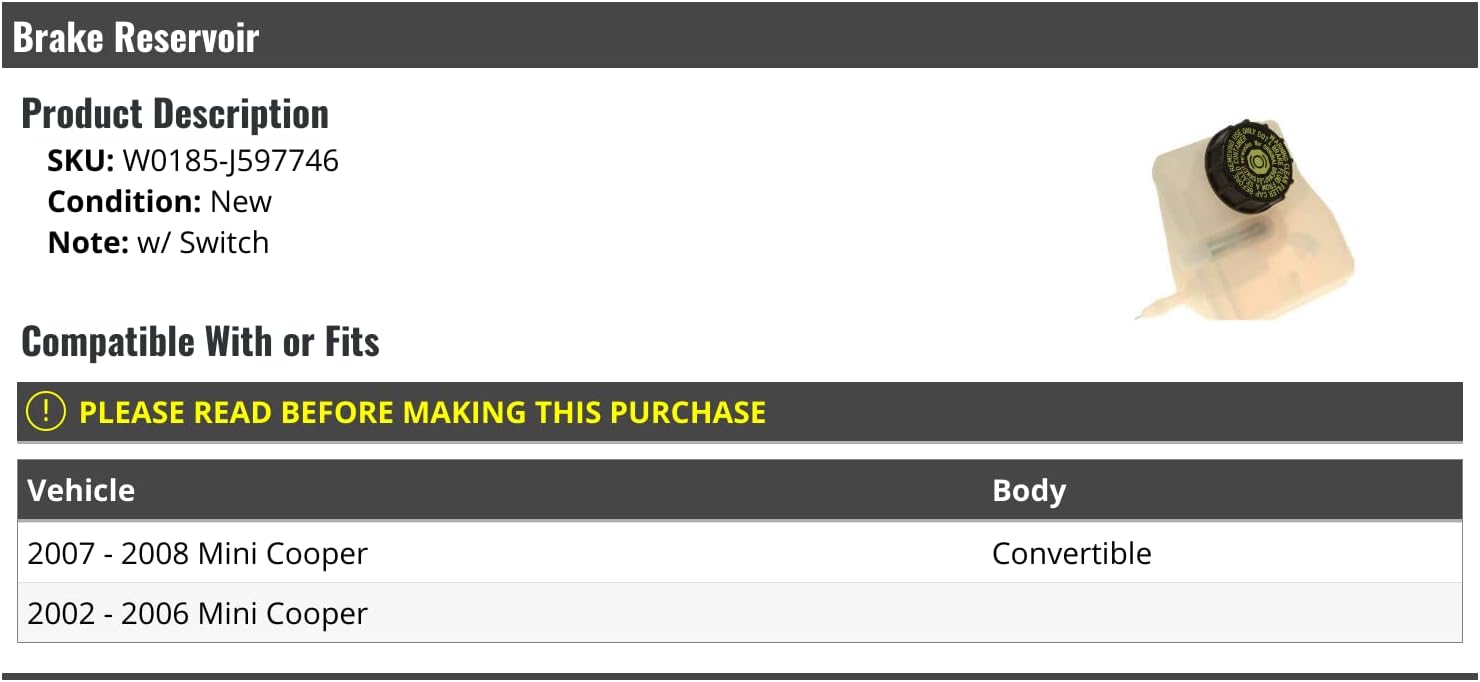Click the Body column header
The width and height of the screenshot is (1480, 682).
coord(1028,490)
